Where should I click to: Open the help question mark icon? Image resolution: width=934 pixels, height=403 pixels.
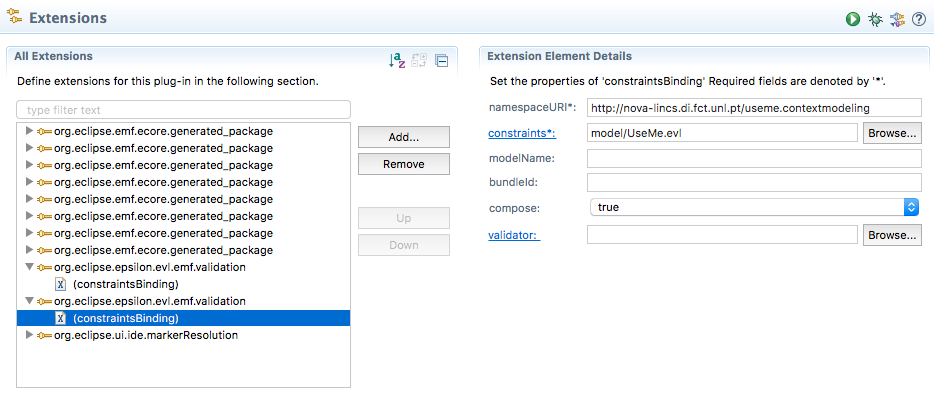pos(919,19)
